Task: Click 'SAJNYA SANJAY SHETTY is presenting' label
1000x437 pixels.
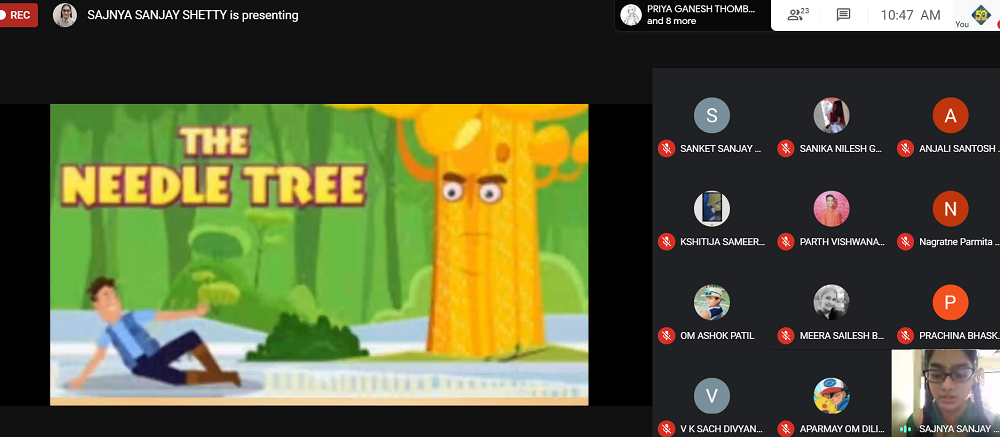Action: [x=192, y=15]
